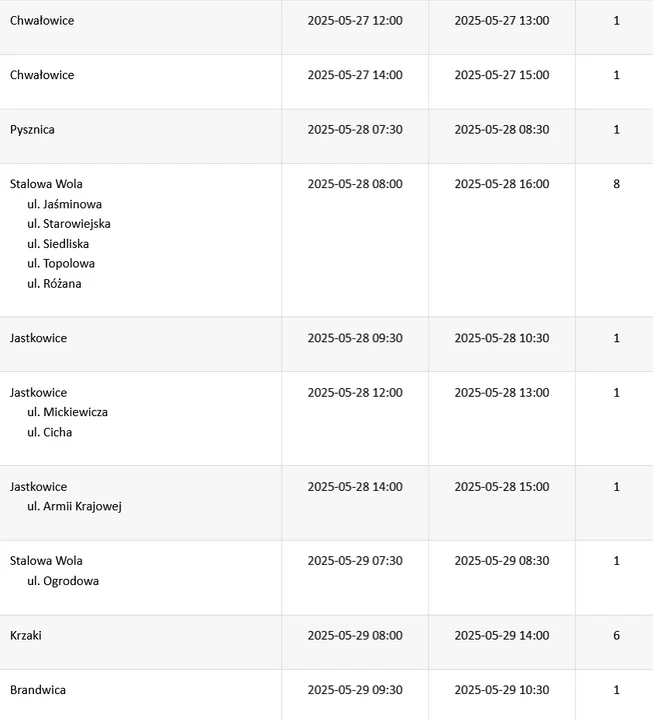The width and height of the screenshot is (653, 720).
Task: Select end time 2025-05-27 15:00 cell
Action: coord(502,75)
